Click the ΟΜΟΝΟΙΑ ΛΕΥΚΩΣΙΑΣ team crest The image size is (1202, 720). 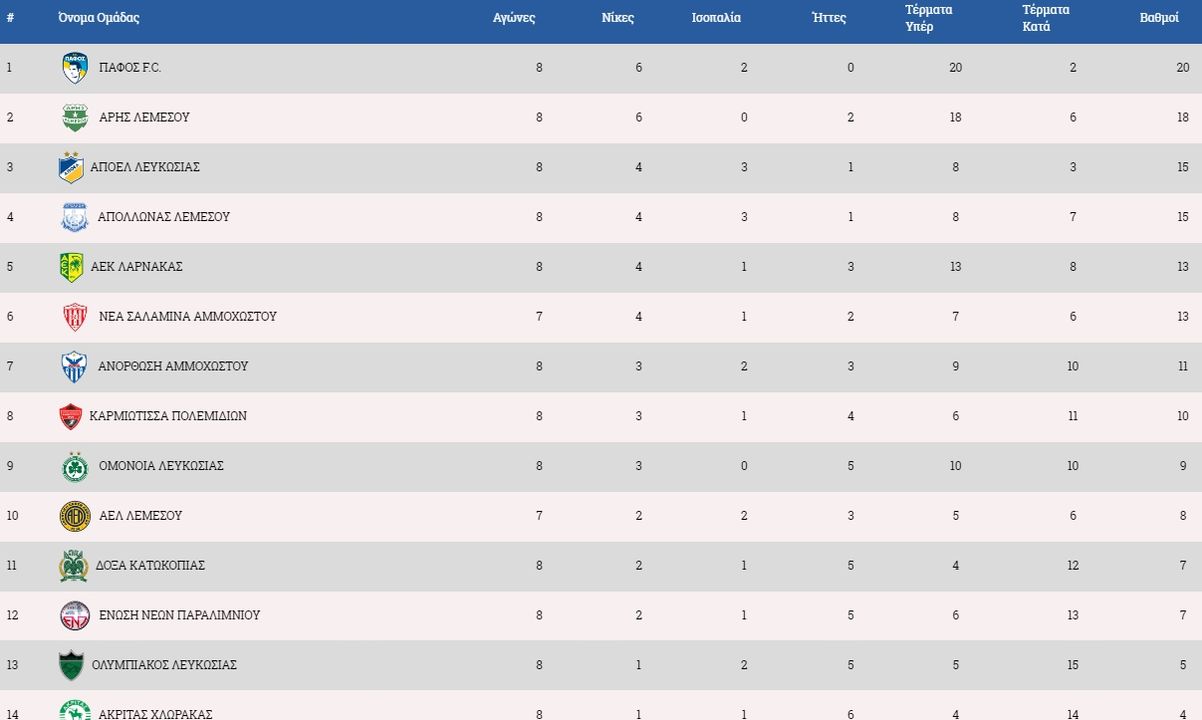75,466
